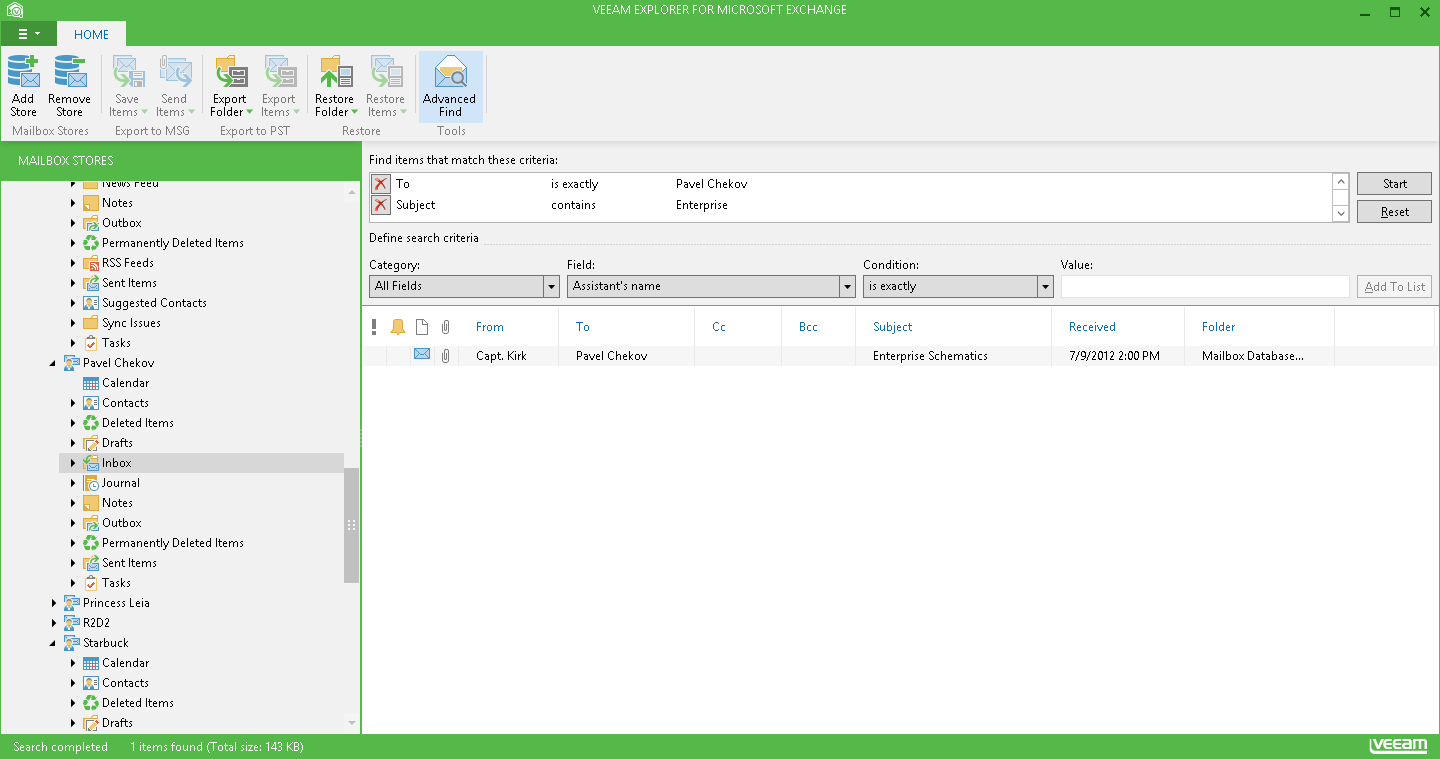The height and width of the screenshot is (759, 1440).
Task: Sort results by the Folder column header
Action: tap(1218, 327)
